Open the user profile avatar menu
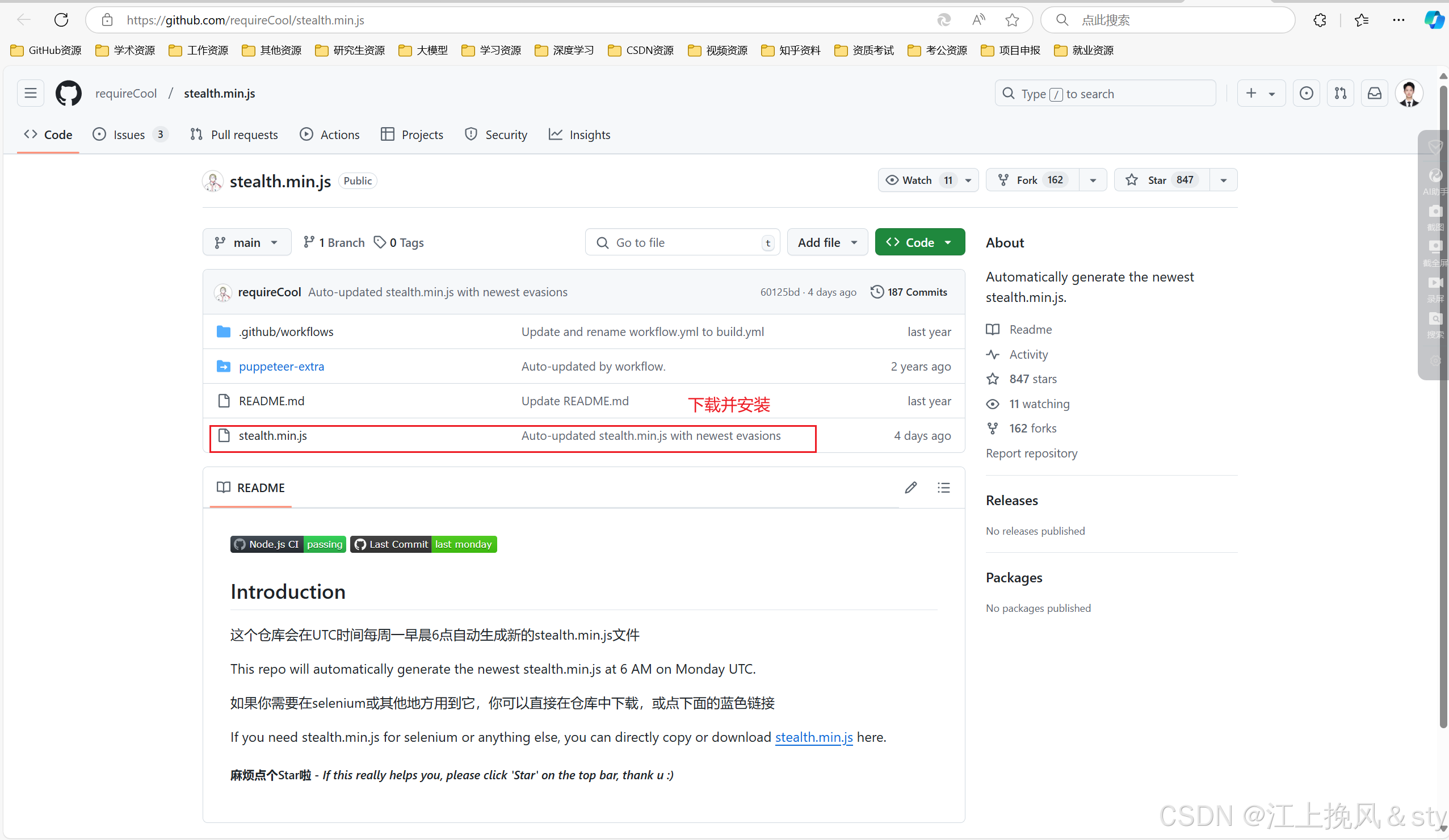The image size is (1449, 840). point(1409,93)
